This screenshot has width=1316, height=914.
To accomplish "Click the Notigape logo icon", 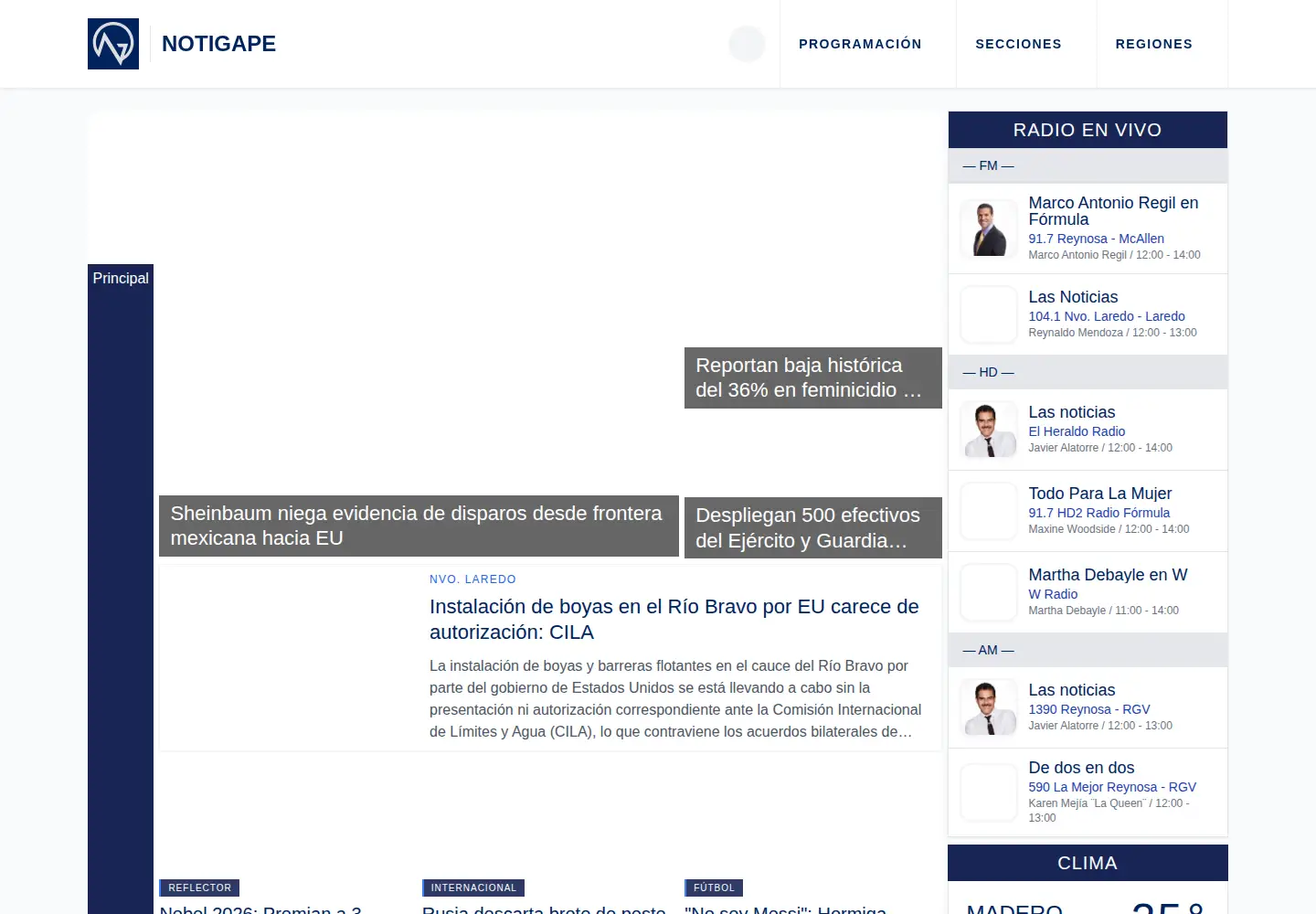I will pyautogui.click(x=113, y=44).
